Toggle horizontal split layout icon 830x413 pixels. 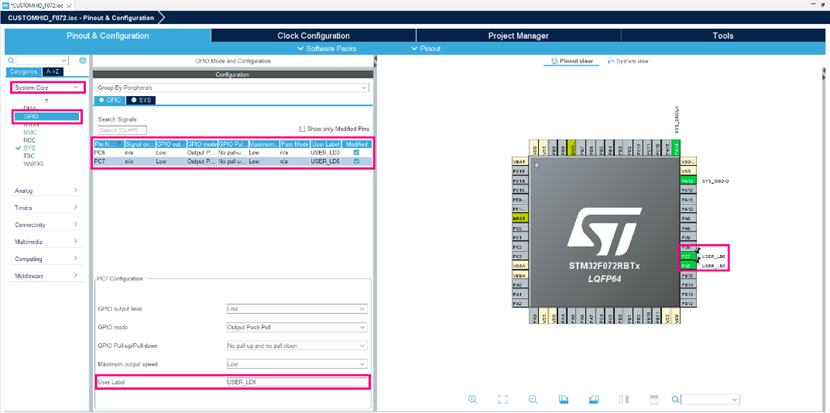[653, 399]
